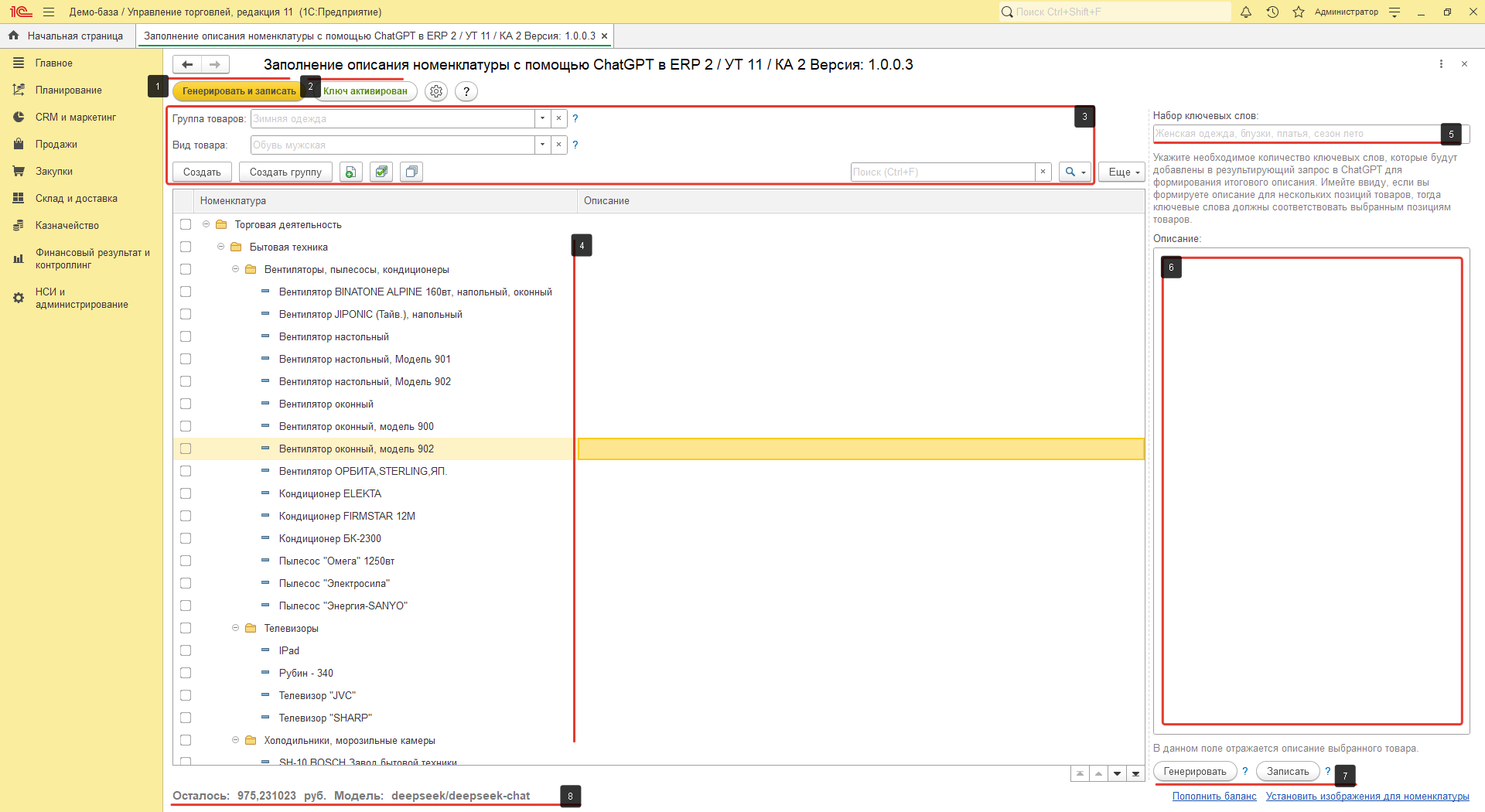Viewport: 1485px width, 812px height.
Task: Collapse the Бытовая техника folder
Action: click(x=221, y=247)
